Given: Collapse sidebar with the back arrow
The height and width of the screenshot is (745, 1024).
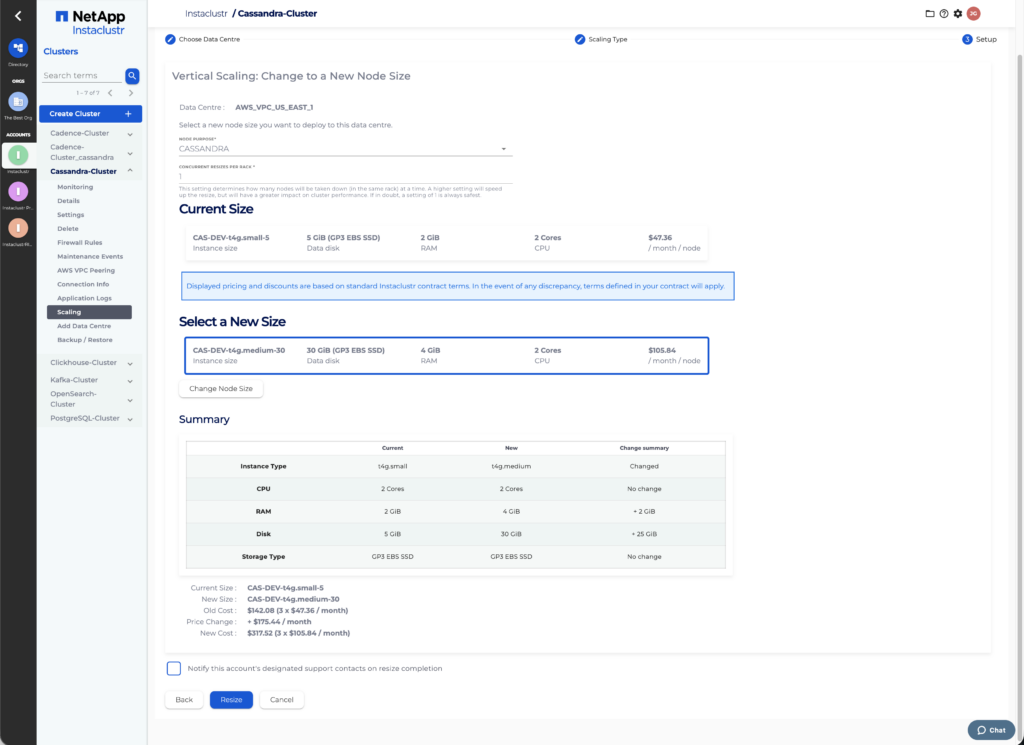Looking at the screenshot, I should [18, 15].
